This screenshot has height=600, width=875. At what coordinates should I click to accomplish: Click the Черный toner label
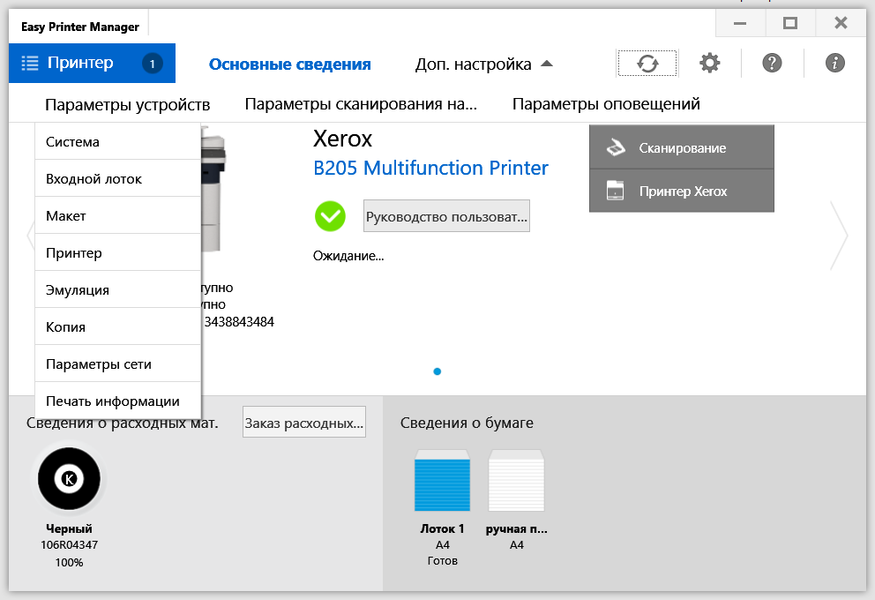[69, 528]
